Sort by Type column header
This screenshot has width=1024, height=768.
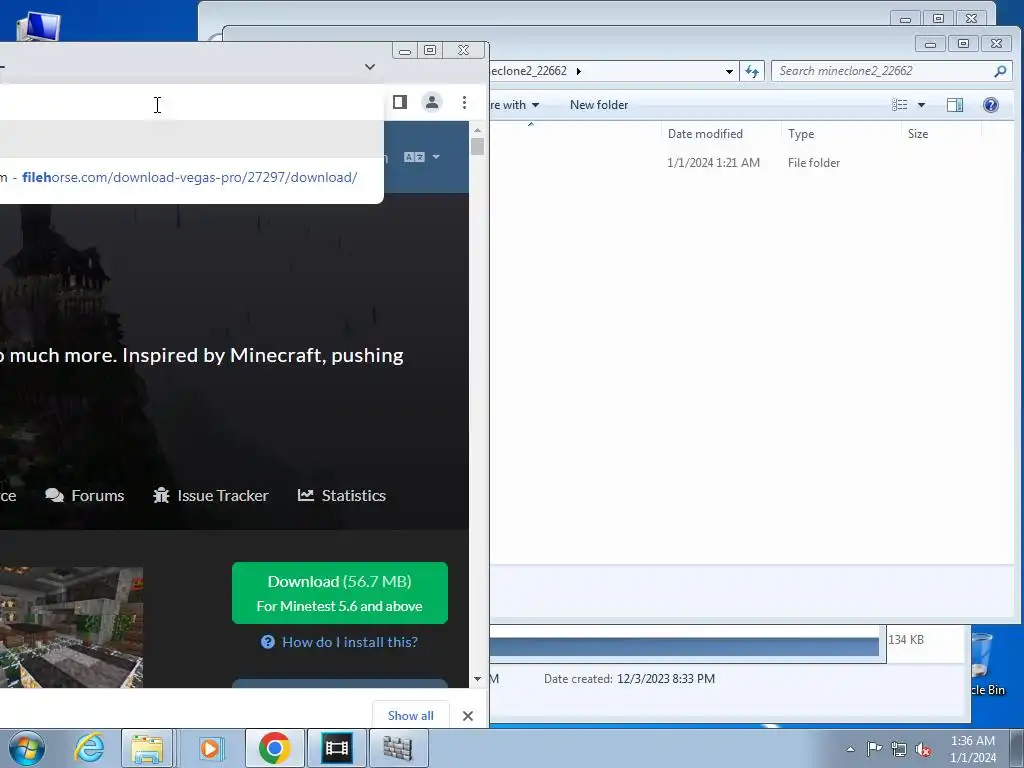(x=801, y=134)
